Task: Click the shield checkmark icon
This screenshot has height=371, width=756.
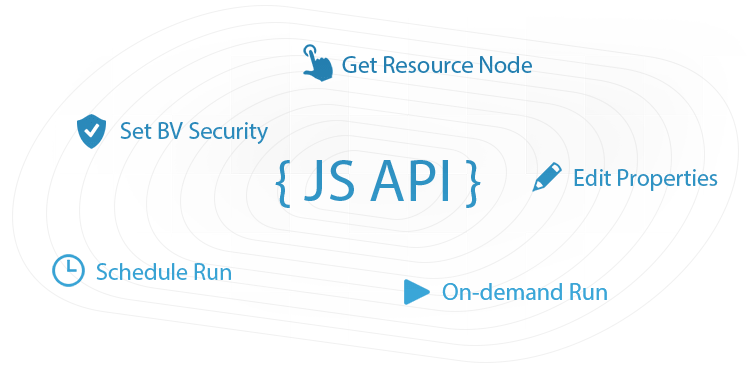Action: (91, 131)
